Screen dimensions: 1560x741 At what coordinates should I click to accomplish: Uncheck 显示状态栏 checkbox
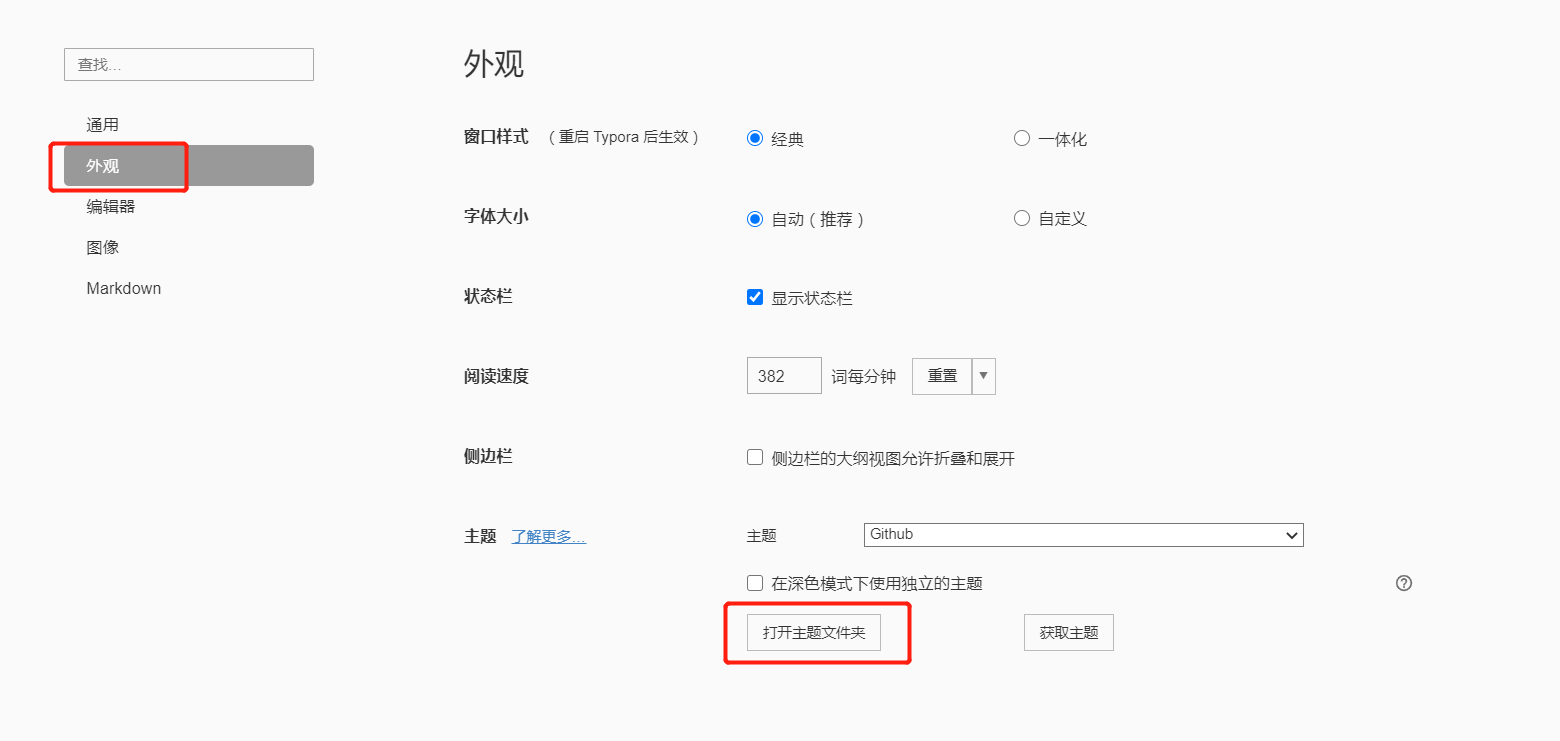755,297
